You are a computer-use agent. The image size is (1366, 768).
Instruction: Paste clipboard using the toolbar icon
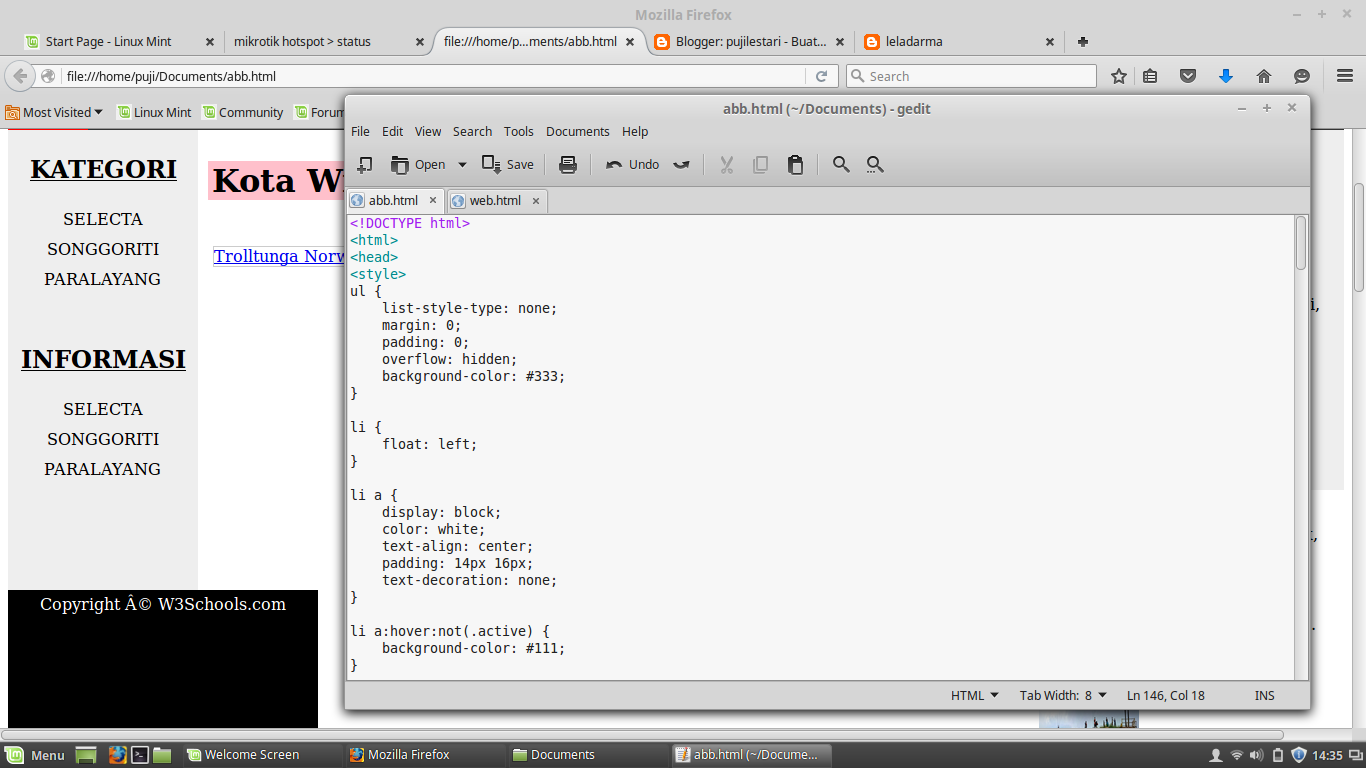click(795, 164)
